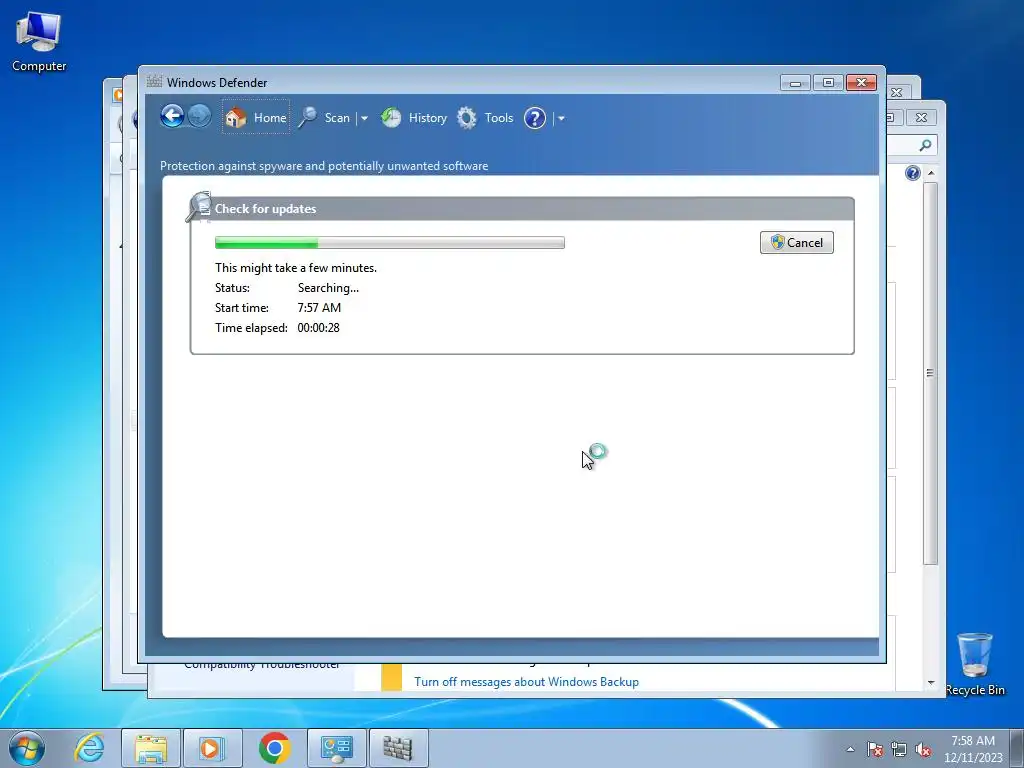The height and width of the screenshot is (768, 1024).
Task: Click the Windows Defender taskbar button
Action: (x=398, y=748)
